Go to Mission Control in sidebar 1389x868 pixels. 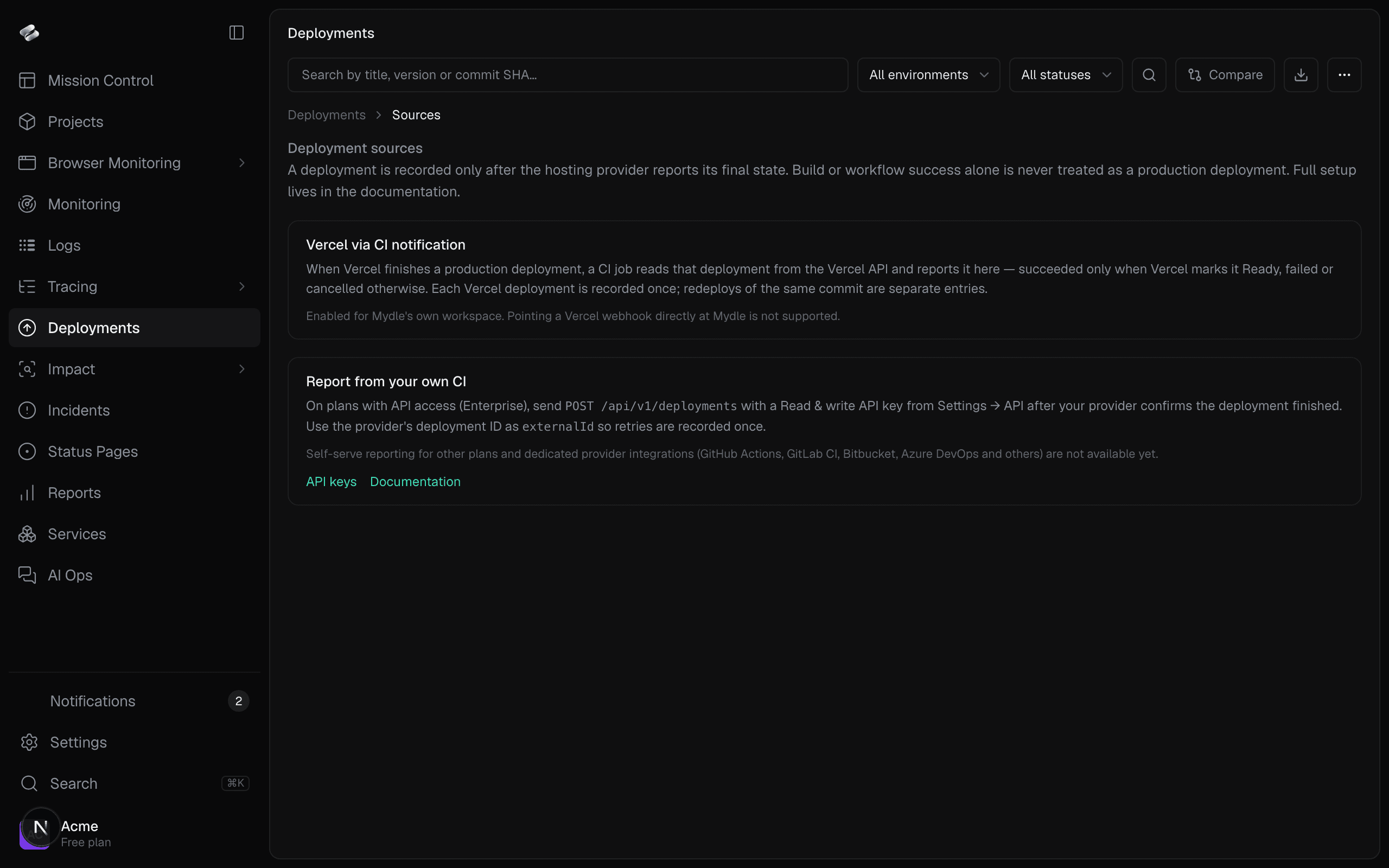point(135,80)
